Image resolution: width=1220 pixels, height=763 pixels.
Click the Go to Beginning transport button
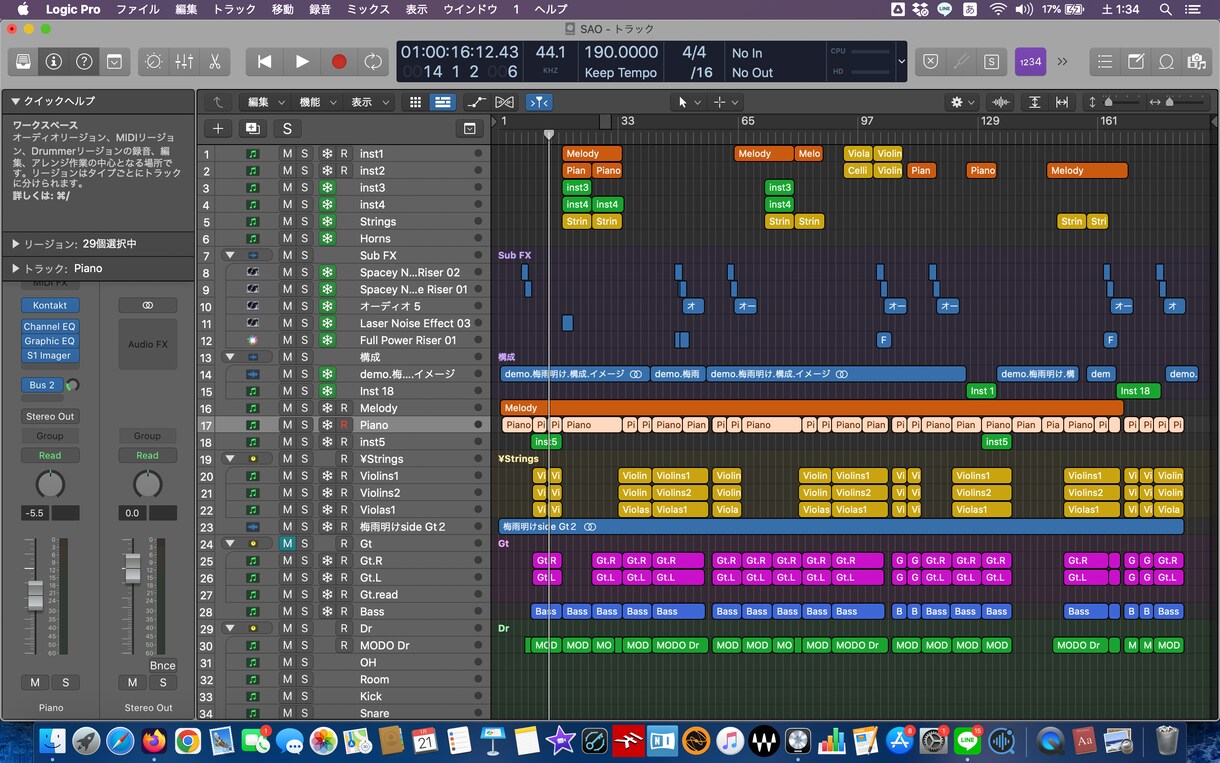264,62
